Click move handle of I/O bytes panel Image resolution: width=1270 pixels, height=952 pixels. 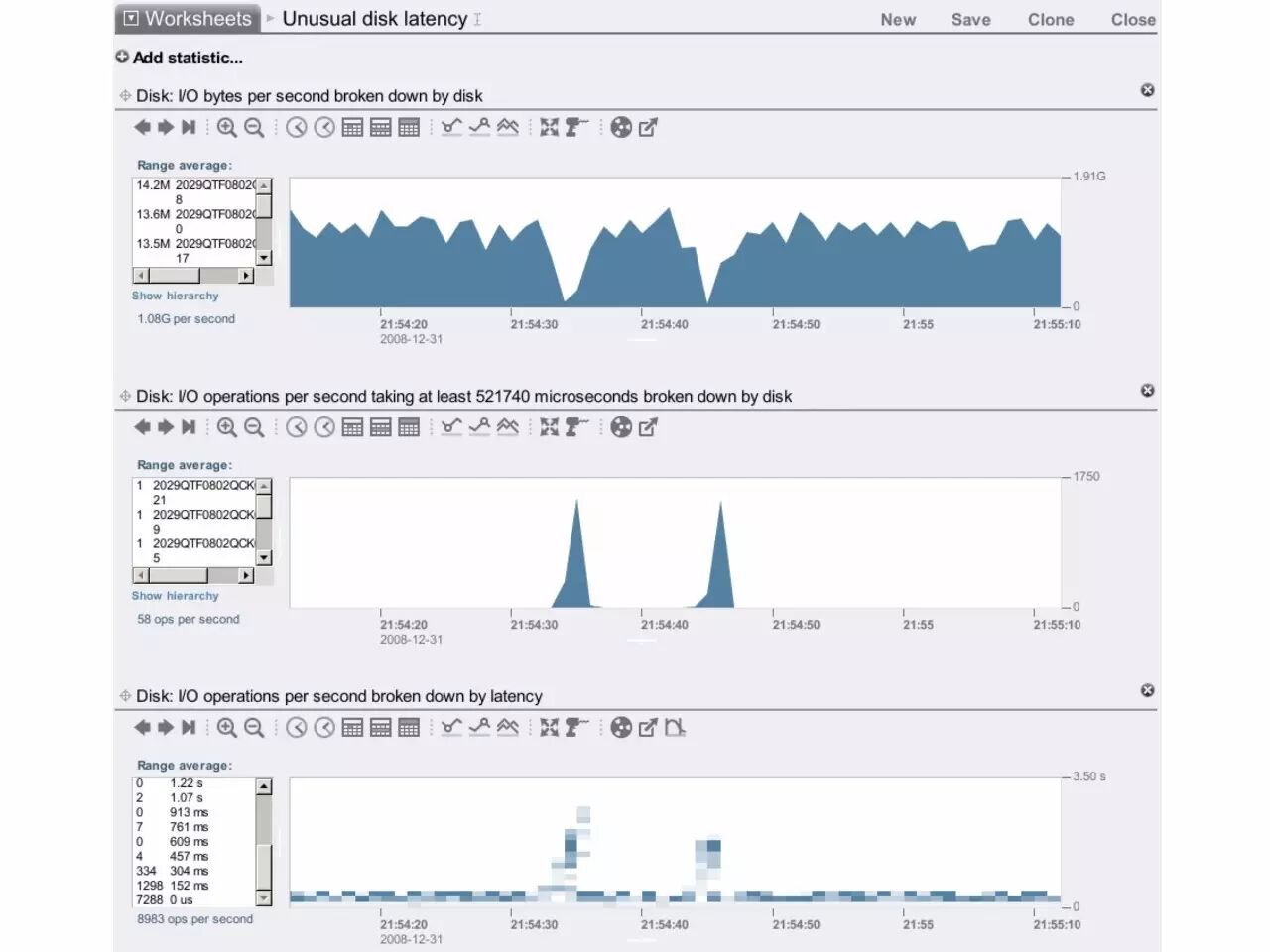click(x=125, y=96)
